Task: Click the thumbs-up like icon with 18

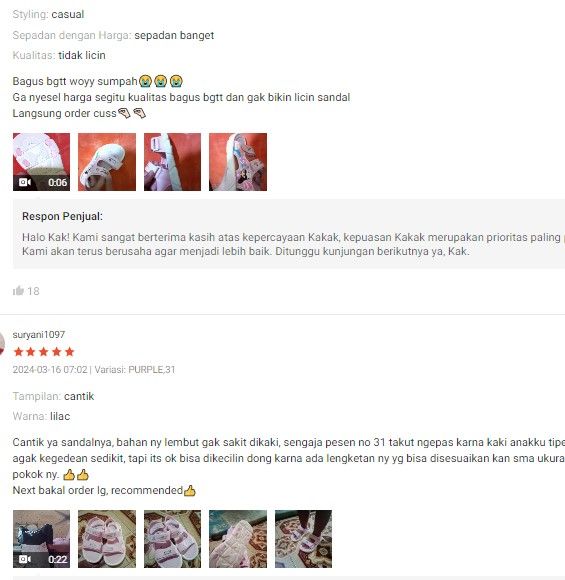Action: [x=18, y=291]
